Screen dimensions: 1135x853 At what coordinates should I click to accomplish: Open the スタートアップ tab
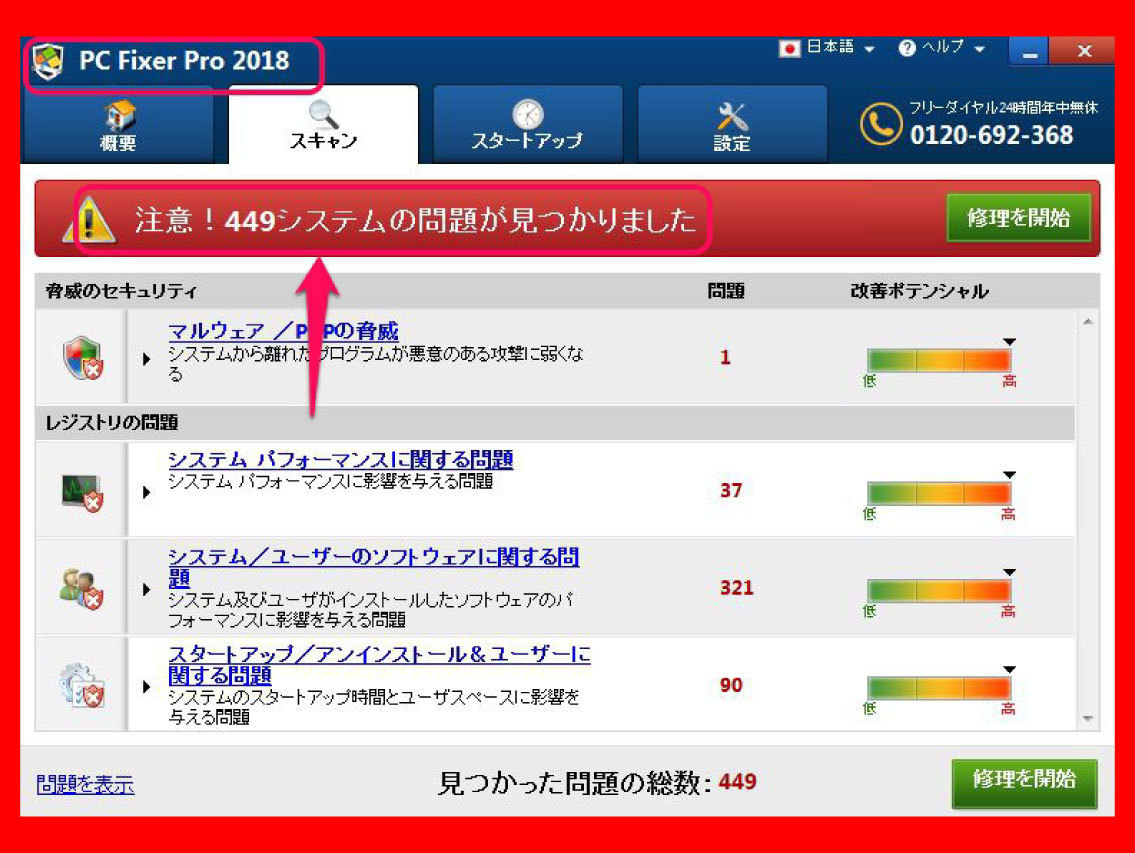[527, 125]
